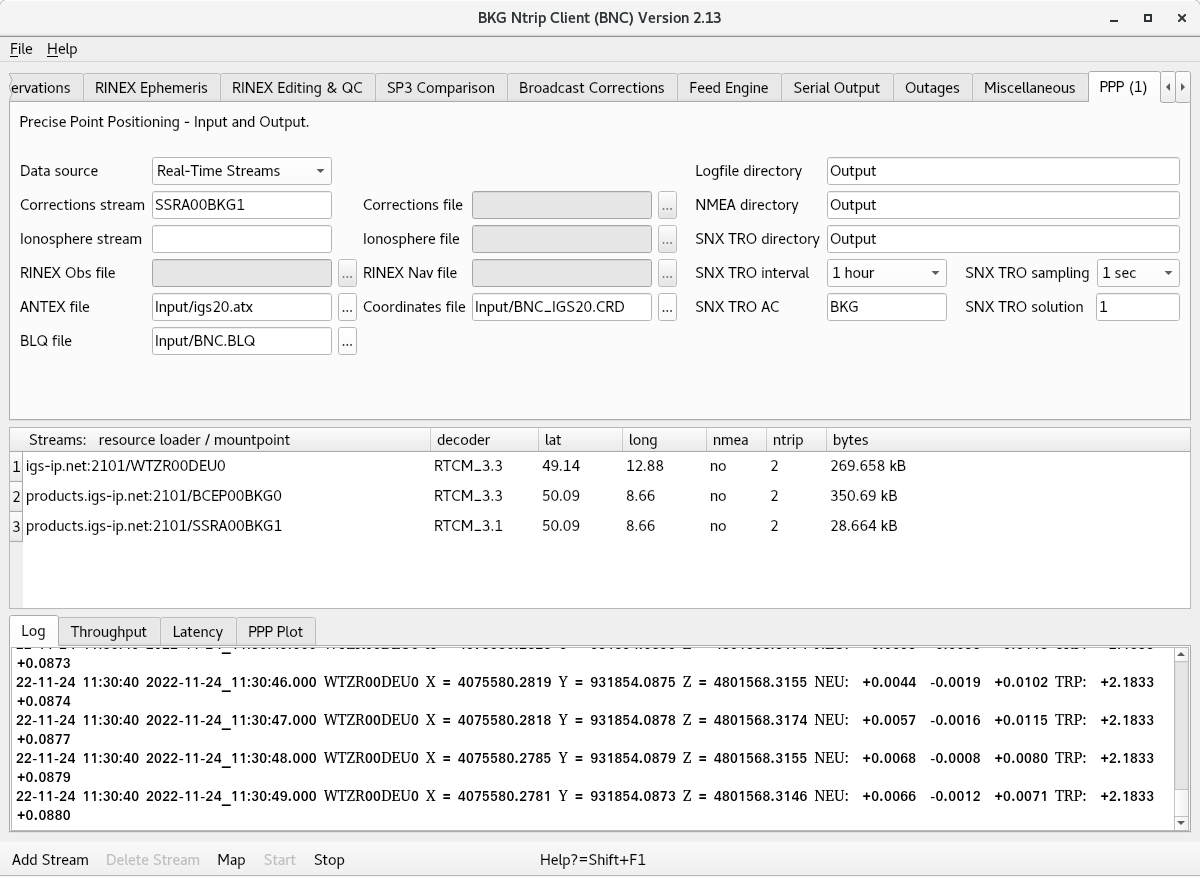The width and height of the screenshot is (1200, 877).
Task: Show the PPP Plot tab
Action: (275, 631)
